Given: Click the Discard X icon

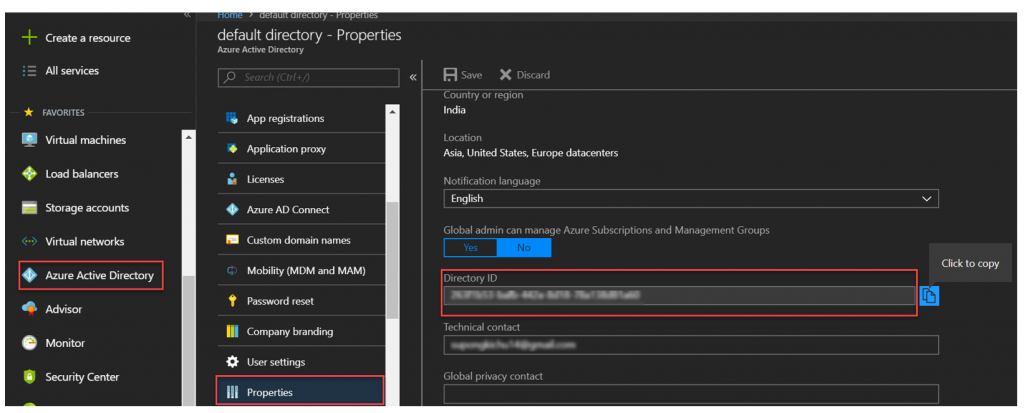Looking at the screenshot, I should click(505, 74).
